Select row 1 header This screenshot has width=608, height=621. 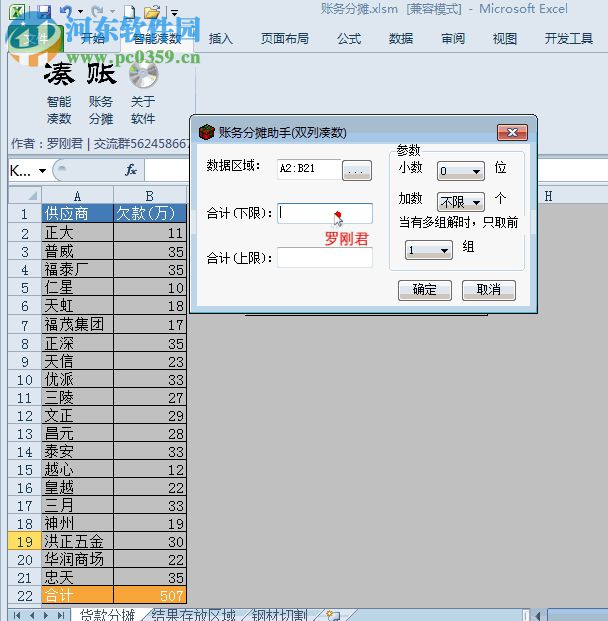tap(25, 214)
